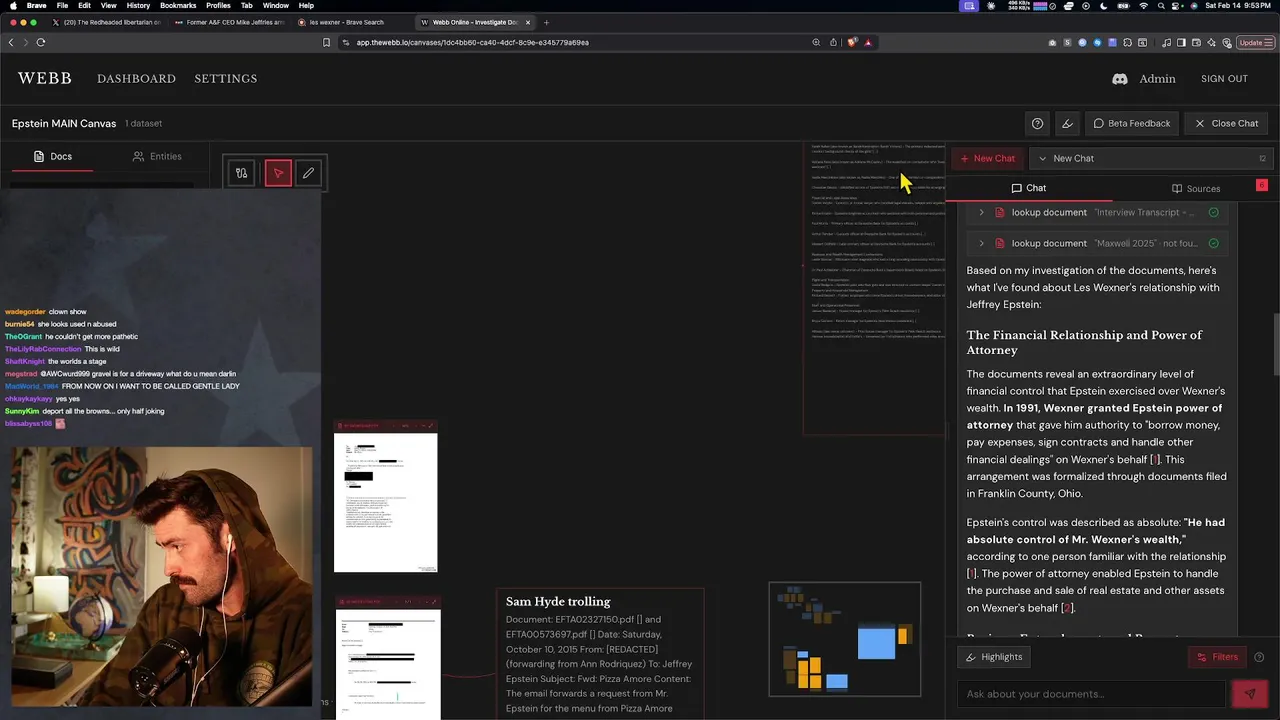Send the chat message with paper plane
Image resolution: width=1280 pixels, height=720 pixels.
click(x=1250, y=693)
